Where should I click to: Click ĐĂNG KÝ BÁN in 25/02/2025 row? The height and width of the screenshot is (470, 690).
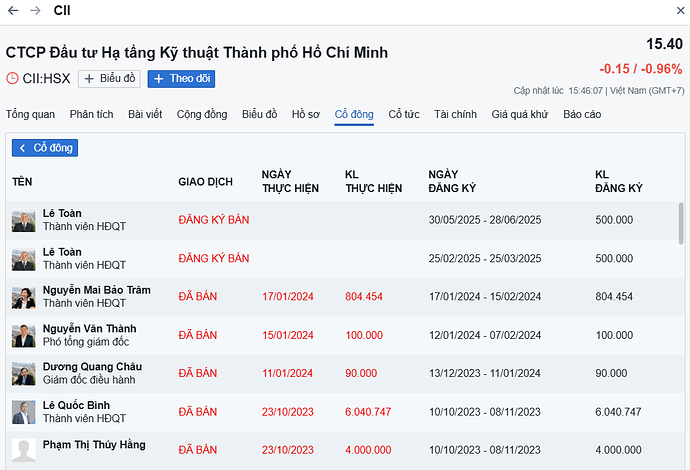click(x=214, y=258)
